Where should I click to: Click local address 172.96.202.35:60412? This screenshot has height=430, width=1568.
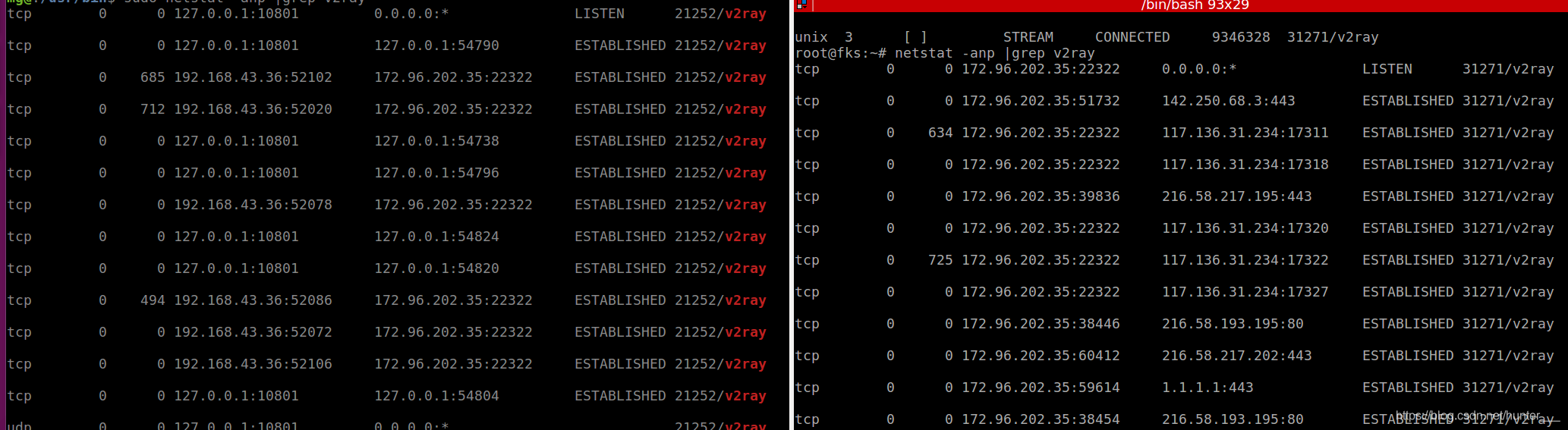coord(1041,356)
